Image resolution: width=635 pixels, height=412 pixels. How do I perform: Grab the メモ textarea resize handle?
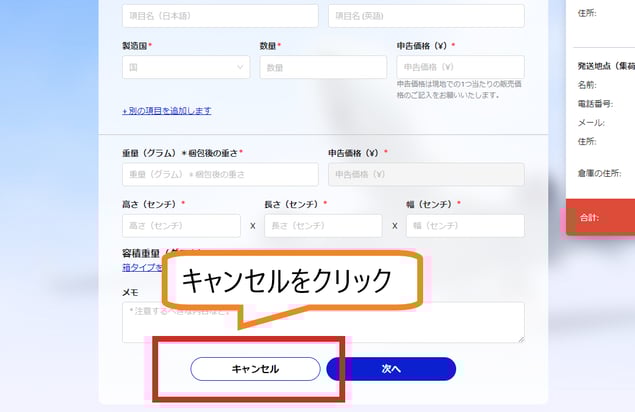(x=521, y=339)
